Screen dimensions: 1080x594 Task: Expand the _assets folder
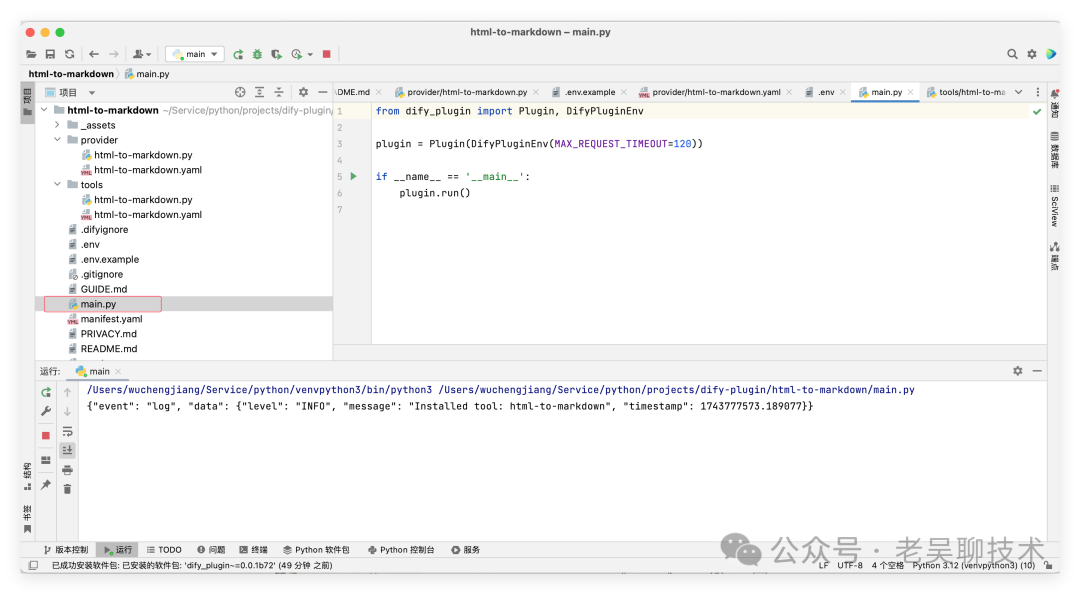click(x=57, y=125)
